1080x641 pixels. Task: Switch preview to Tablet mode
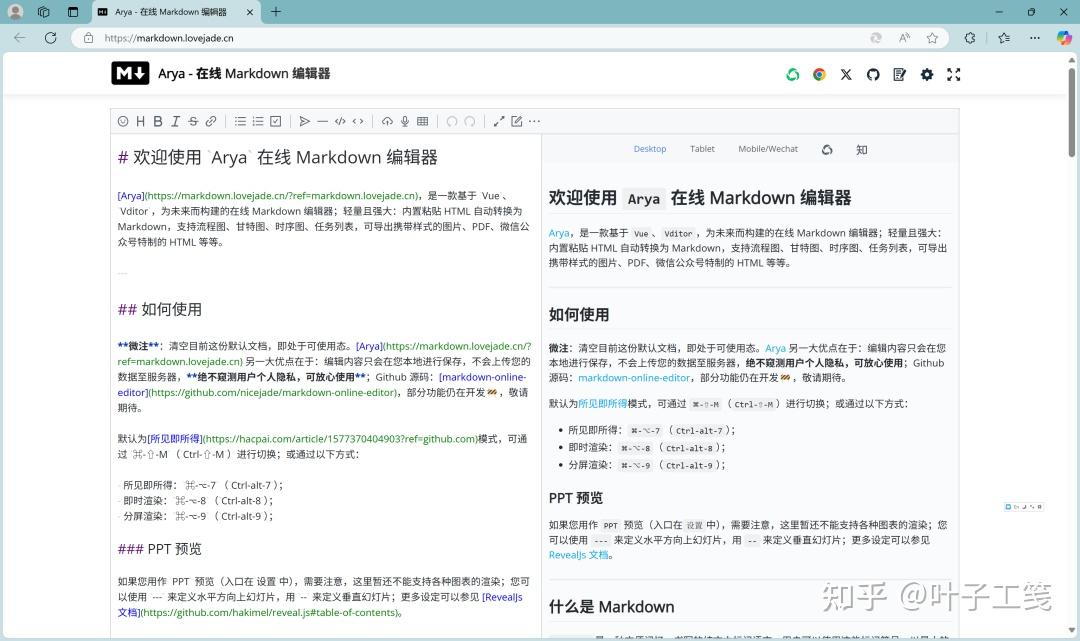click(702, 149)
